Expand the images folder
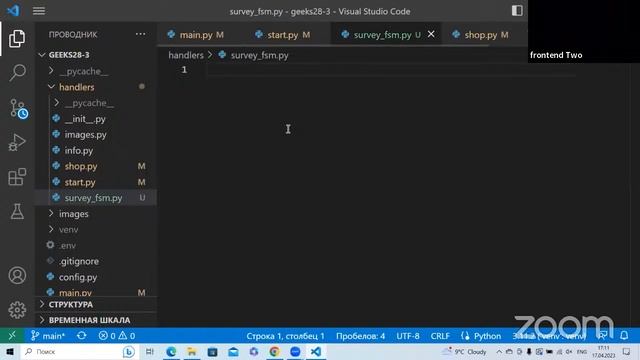Image resolution: width=640 pixels, height=360 pixels. [96, 214]
